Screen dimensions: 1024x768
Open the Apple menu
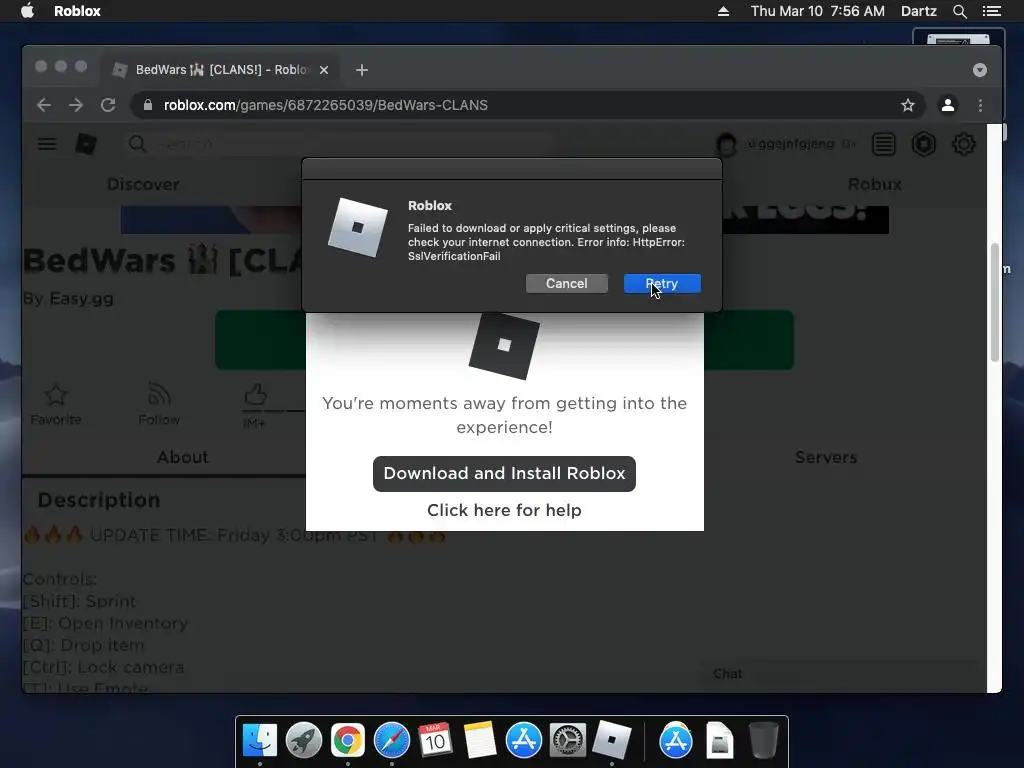27,11
